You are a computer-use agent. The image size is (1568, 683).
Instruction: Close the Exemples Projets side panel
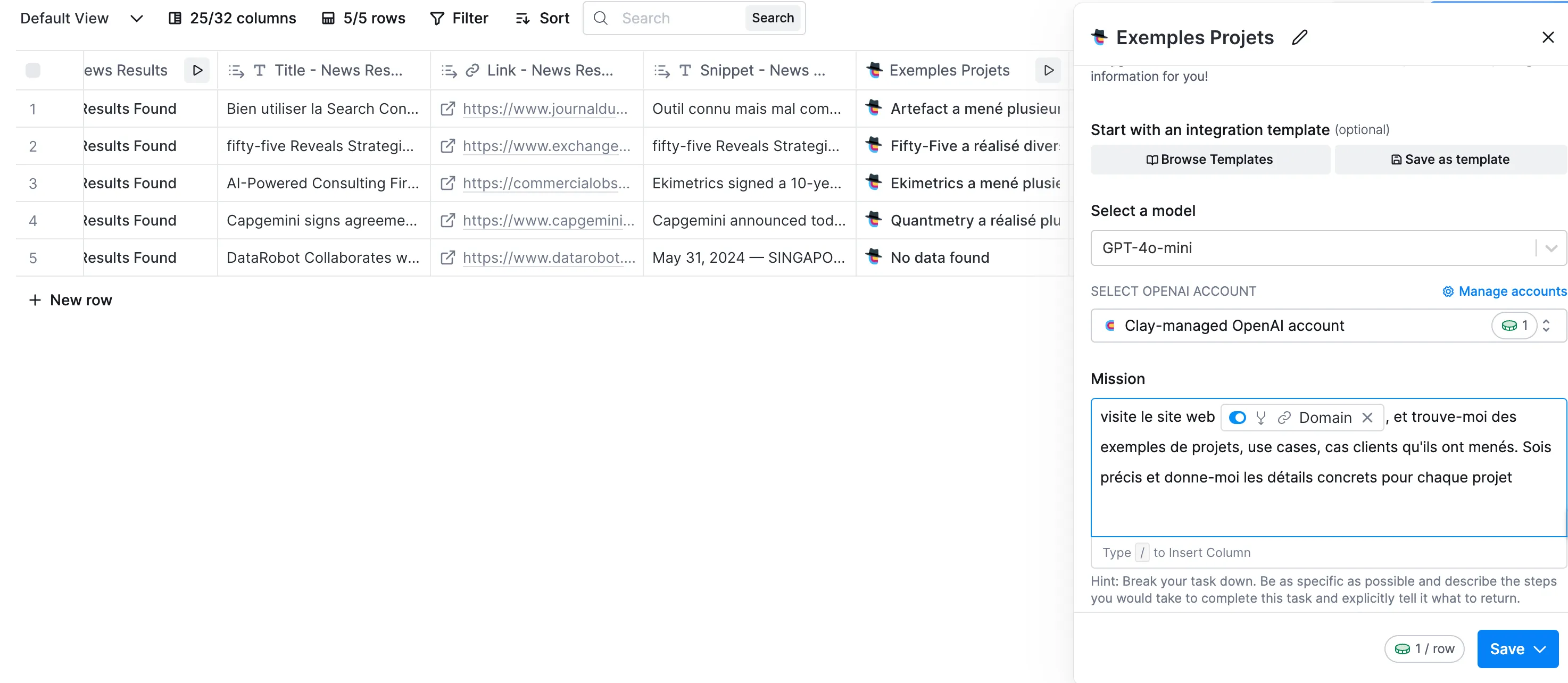click(1547, 38)
